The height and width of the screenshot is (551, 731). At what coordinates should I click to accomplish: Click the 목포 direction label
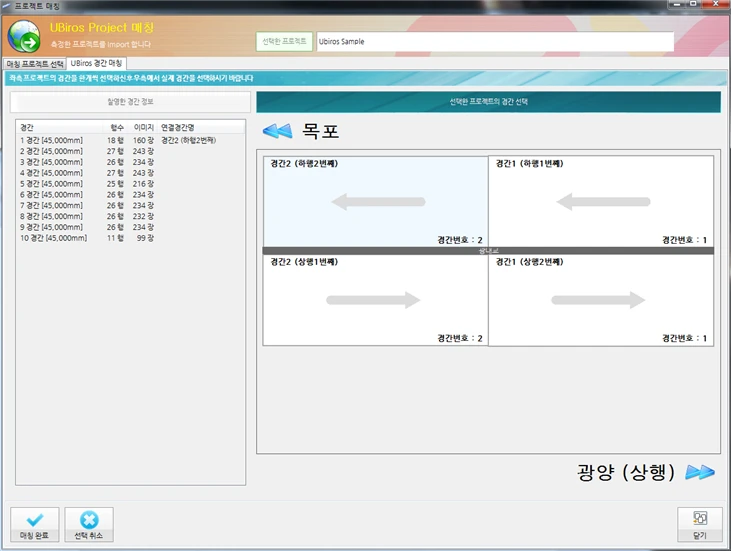[320, 131]
